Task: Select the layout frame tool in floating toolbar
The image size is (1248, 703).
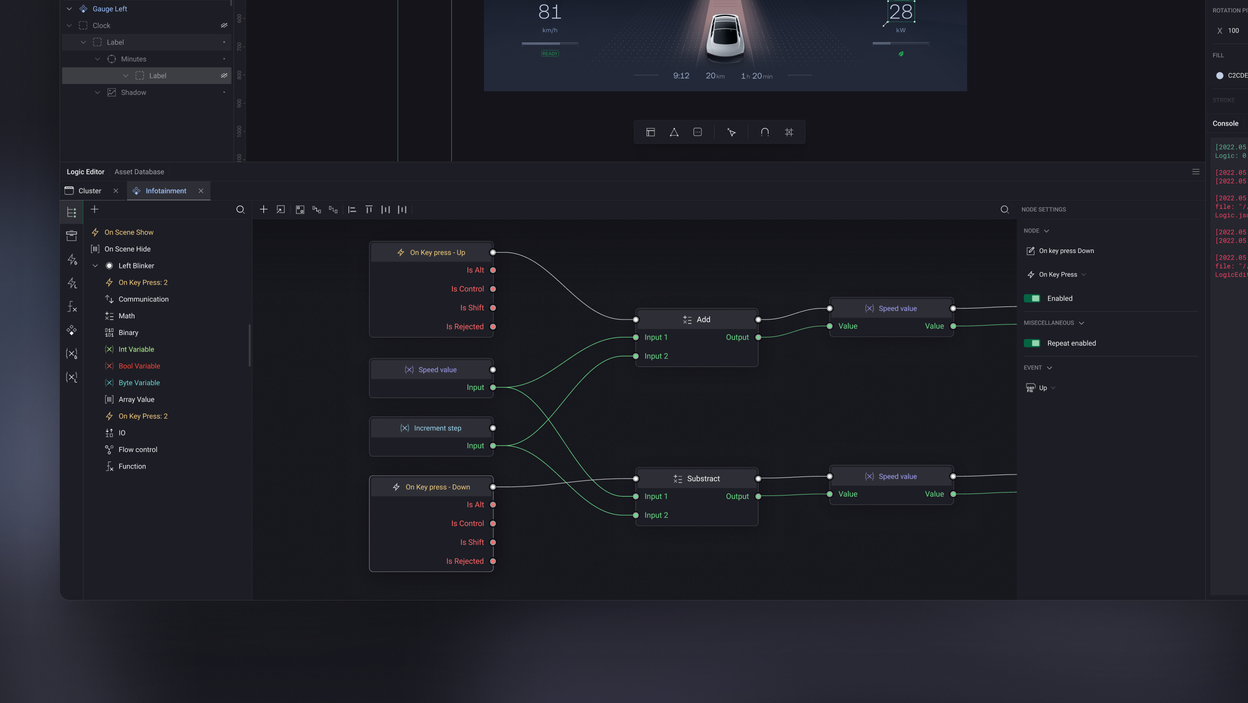Action: click(x=650, y=132)
